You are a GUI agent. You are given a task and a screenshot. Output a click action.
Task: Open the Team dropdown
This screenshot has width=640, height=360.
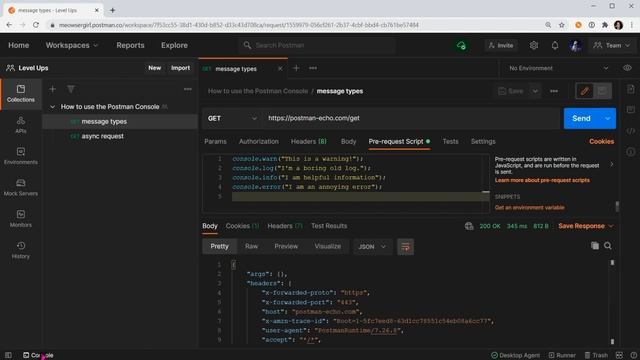click(x=611, y=45)
